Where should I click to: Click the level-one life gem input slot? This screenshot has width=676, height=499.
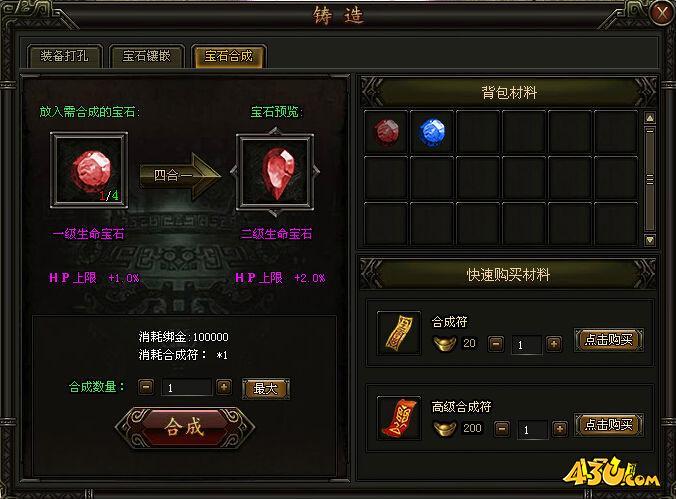(89, 170)
